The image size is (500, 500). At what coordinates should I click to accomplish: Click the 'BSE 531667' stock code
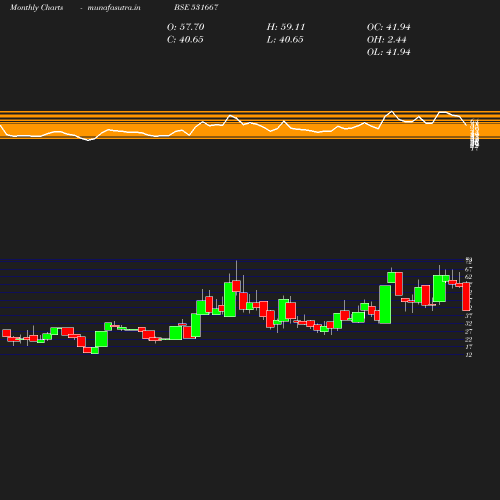pos(196,7)
